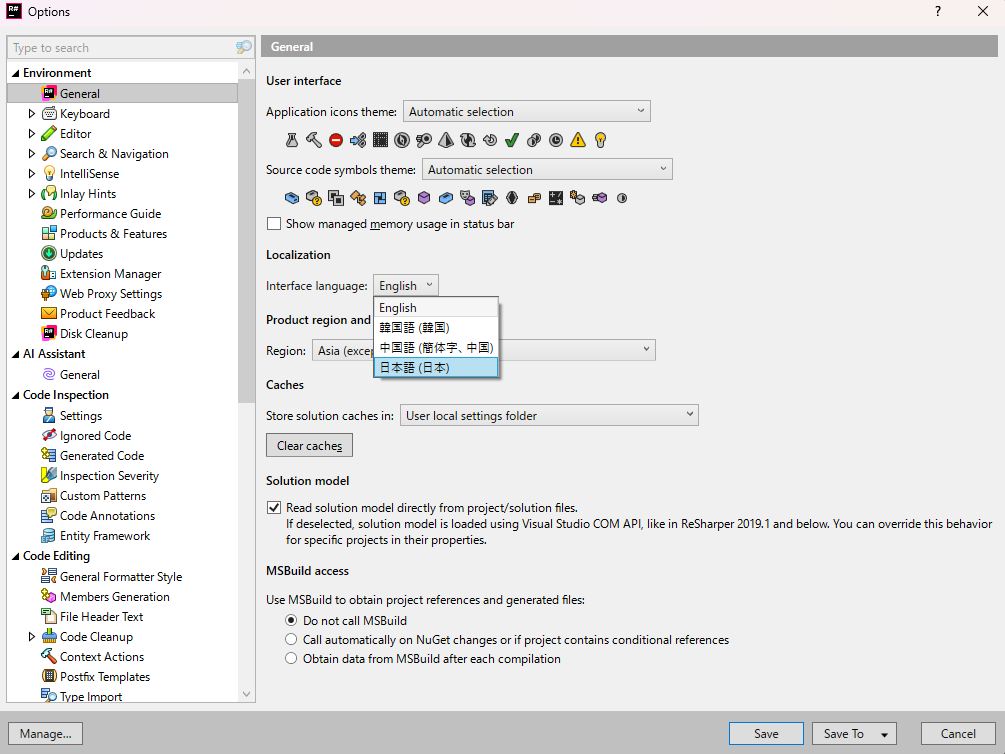Click the Updates green arrow icon
Screen dimensions: 1005x754
point(49,253)
